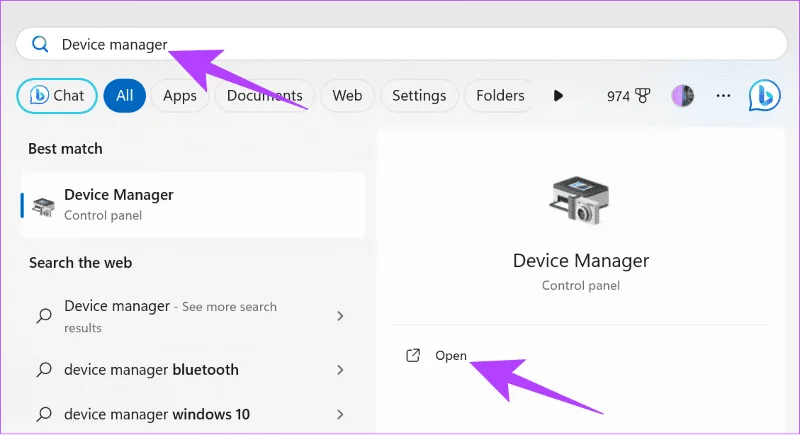
Task: Switch to the Apps filter
Action: [x=180, y=95]
